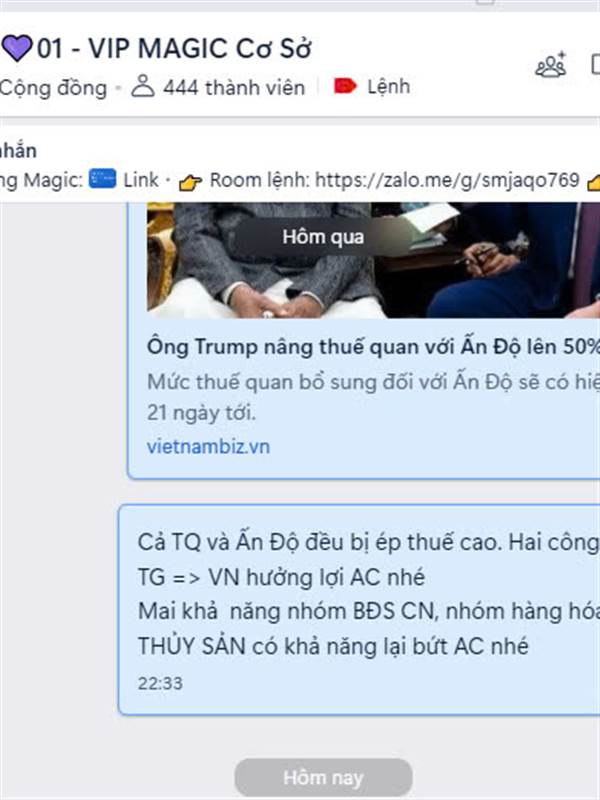Change the Lệnh classification label
This screenshot has height=800, width=600.
tap(389, 86)
